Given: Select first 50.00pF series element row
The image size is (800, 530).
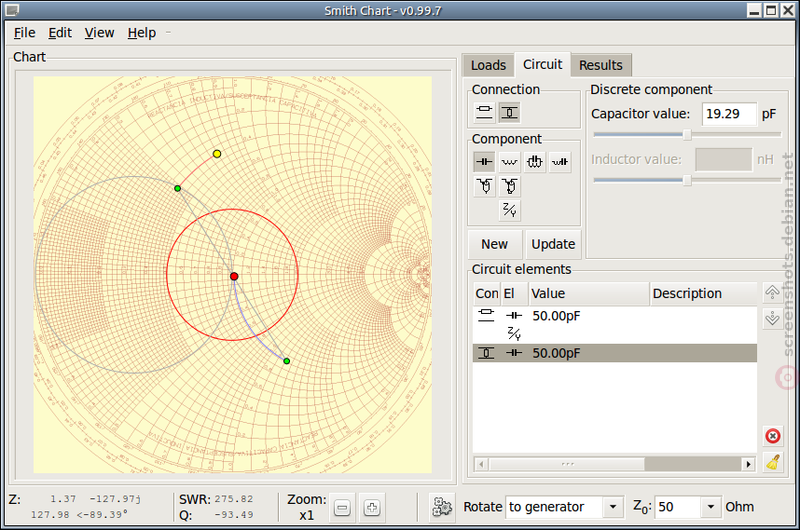Looking at the screenshot, I should pos(615,316).
